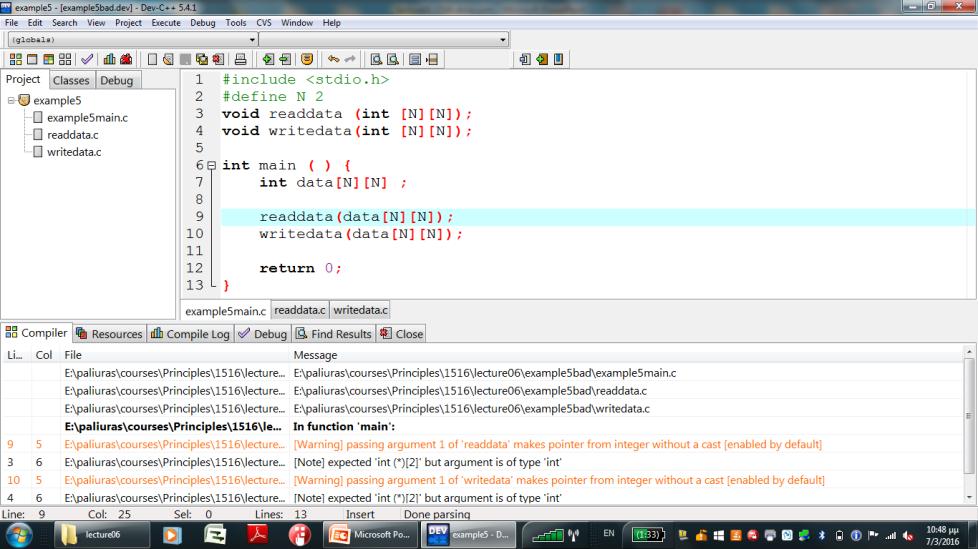Viewport: 978px width, 549px height.
Task: Click the grayed Save toolbar icon
Action: [185, 59]
